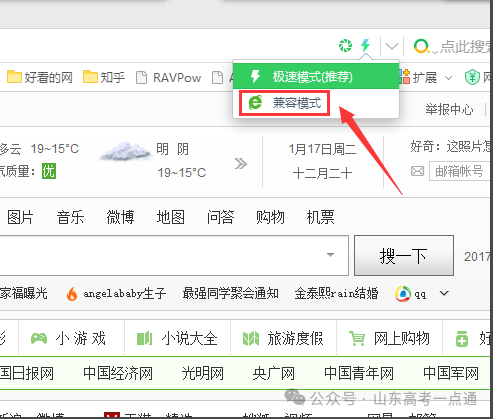Click the green medical kit icon

point(462,339)
